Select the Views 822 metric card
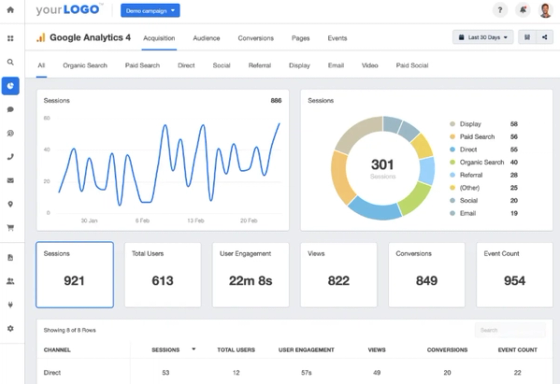The image size is (560, 384). click(x=339, y=275)
